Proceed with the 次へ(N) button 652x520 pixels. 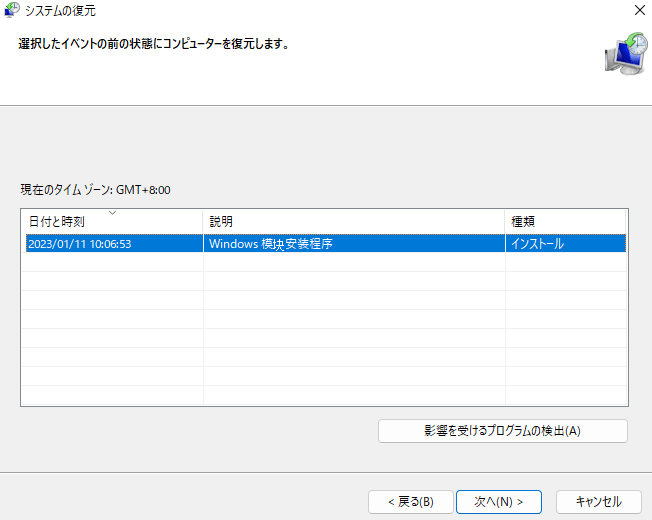click(498, 501)
